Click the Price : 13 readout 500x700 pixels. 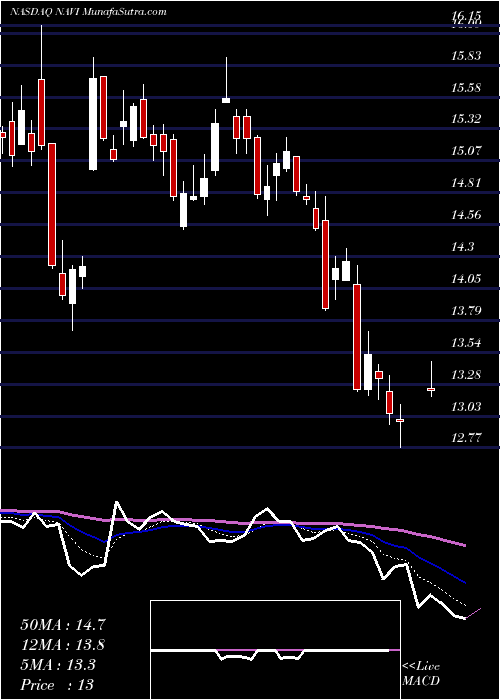coord(57,685)
